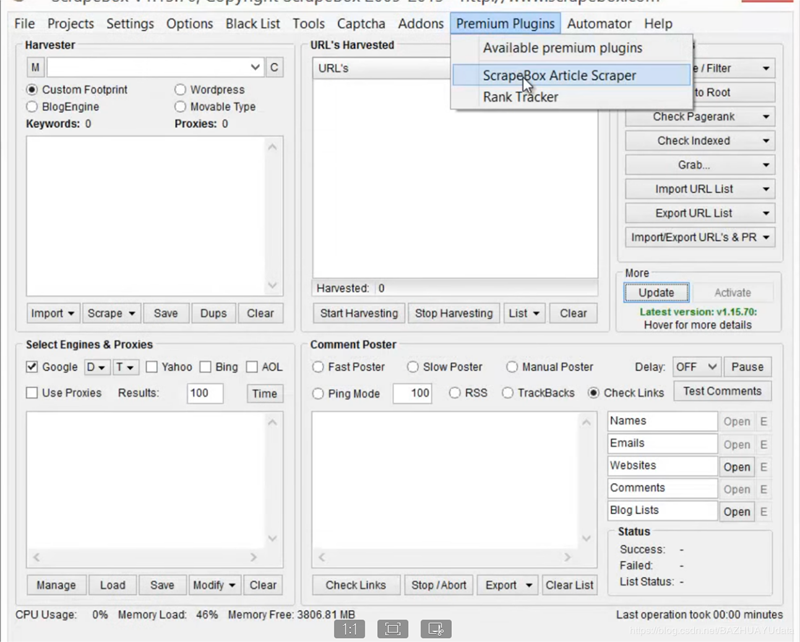Click the screenshot edit icon at bottom
This screenshot has height=642, width=800.
tap(435, 629)
